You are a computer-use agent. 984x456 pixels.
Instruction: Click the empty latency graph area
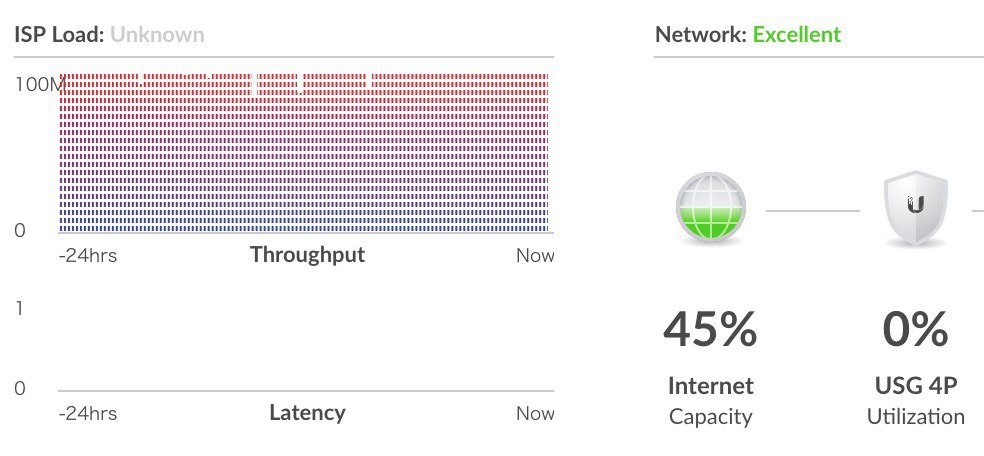click(x=306, y=348)
